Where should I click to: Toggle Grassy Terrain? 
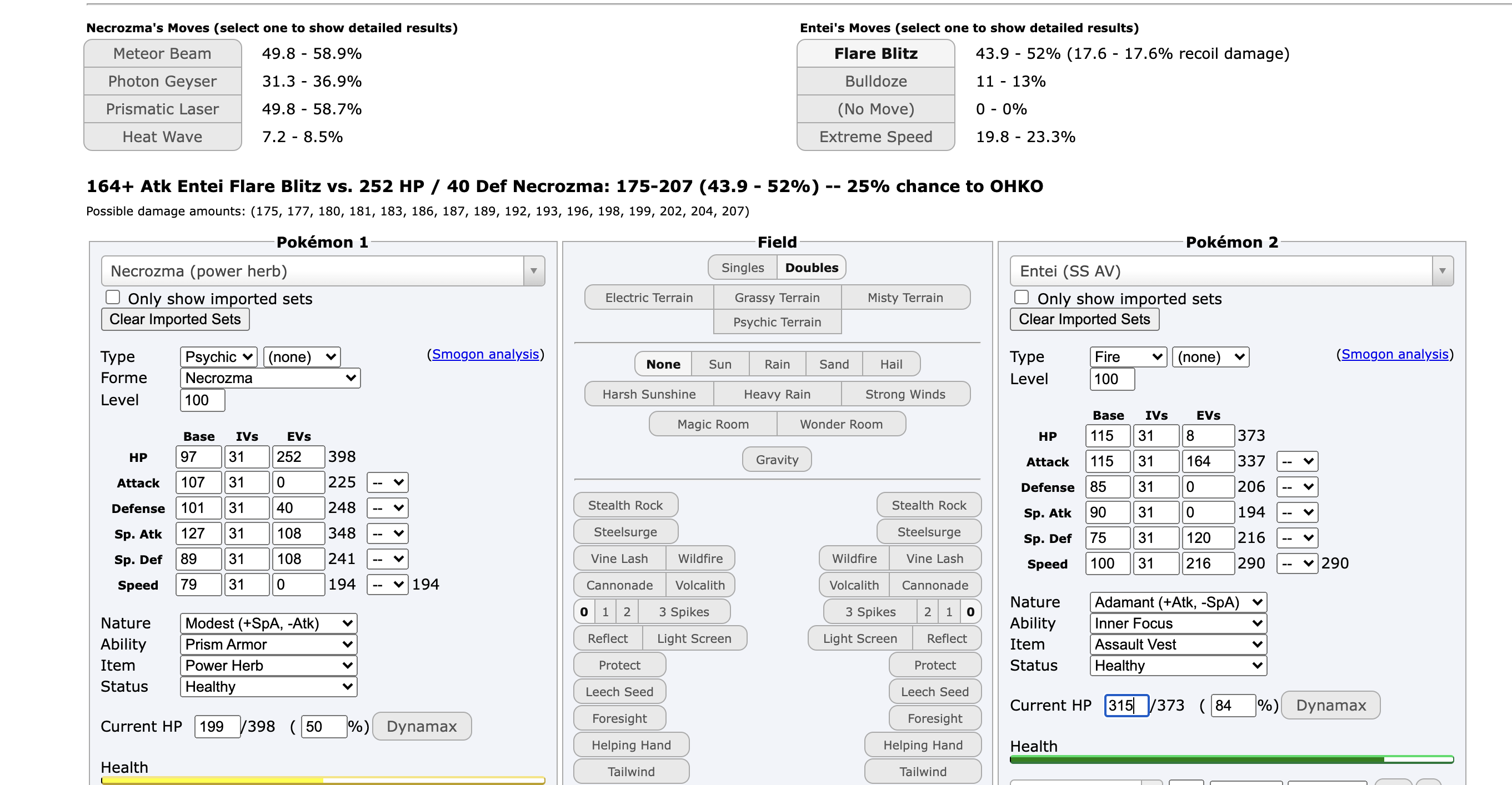pos(777,298)
